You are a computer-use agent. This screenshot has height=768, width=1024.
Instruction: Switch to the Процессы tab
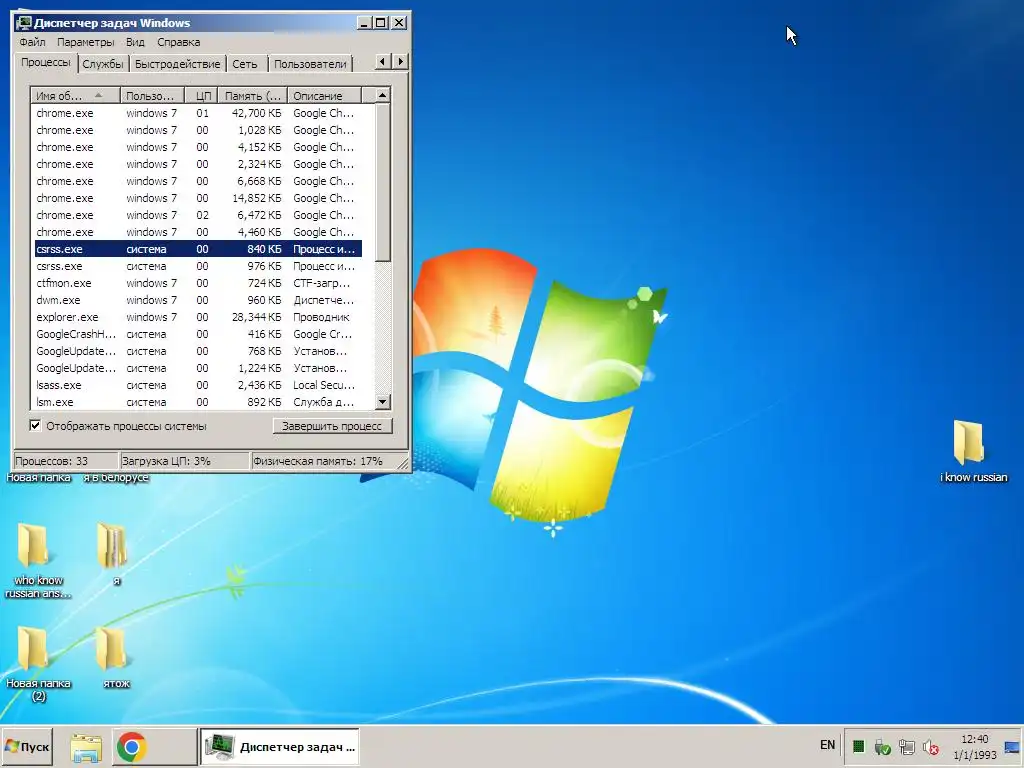click(x=46, y=63)
